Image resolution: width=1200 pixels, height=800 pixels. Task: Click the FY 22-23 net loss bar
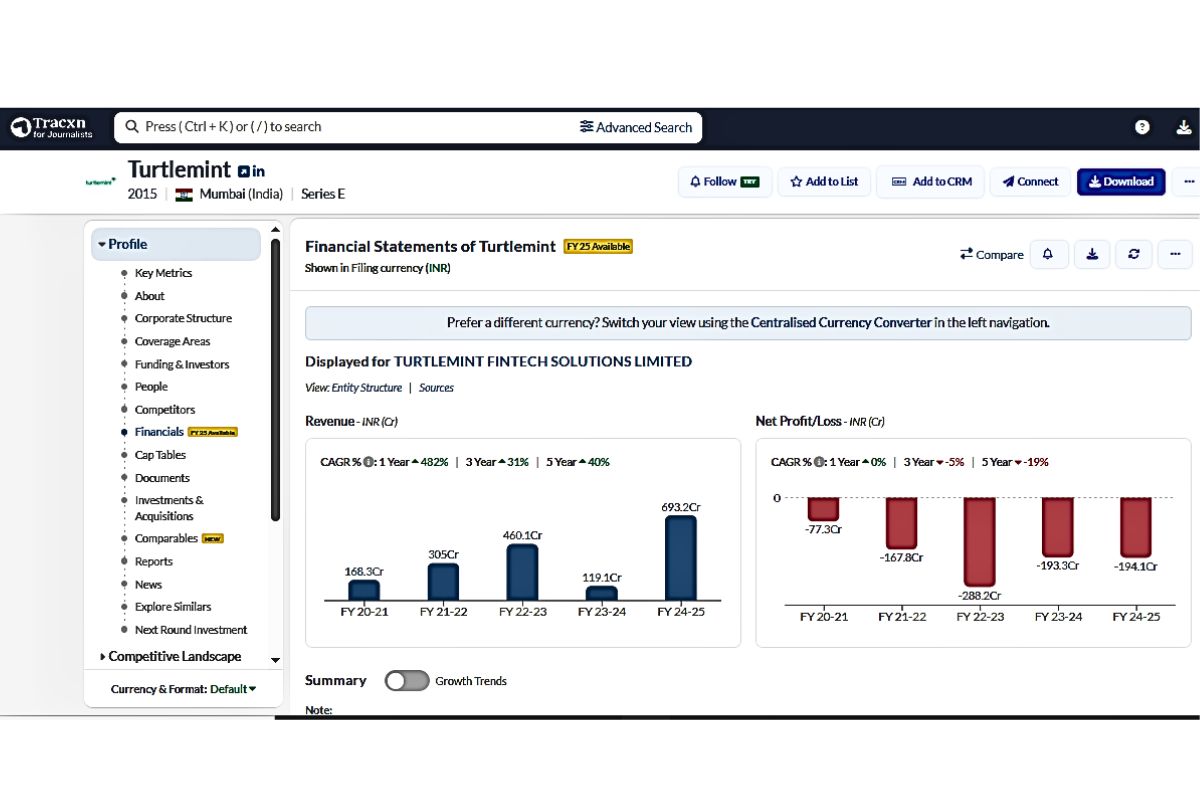click(979, 542)
